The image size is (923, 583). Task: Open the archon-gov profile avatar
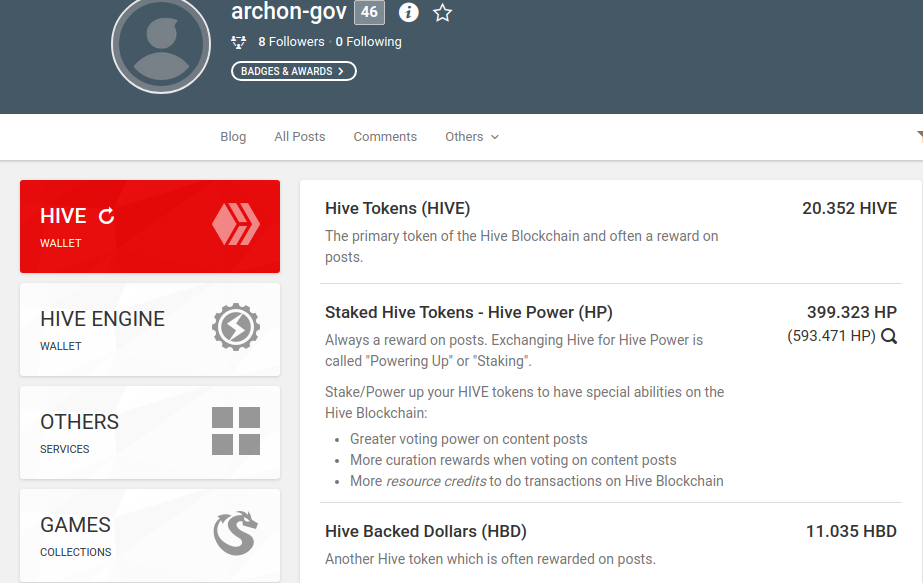(161, 44)
